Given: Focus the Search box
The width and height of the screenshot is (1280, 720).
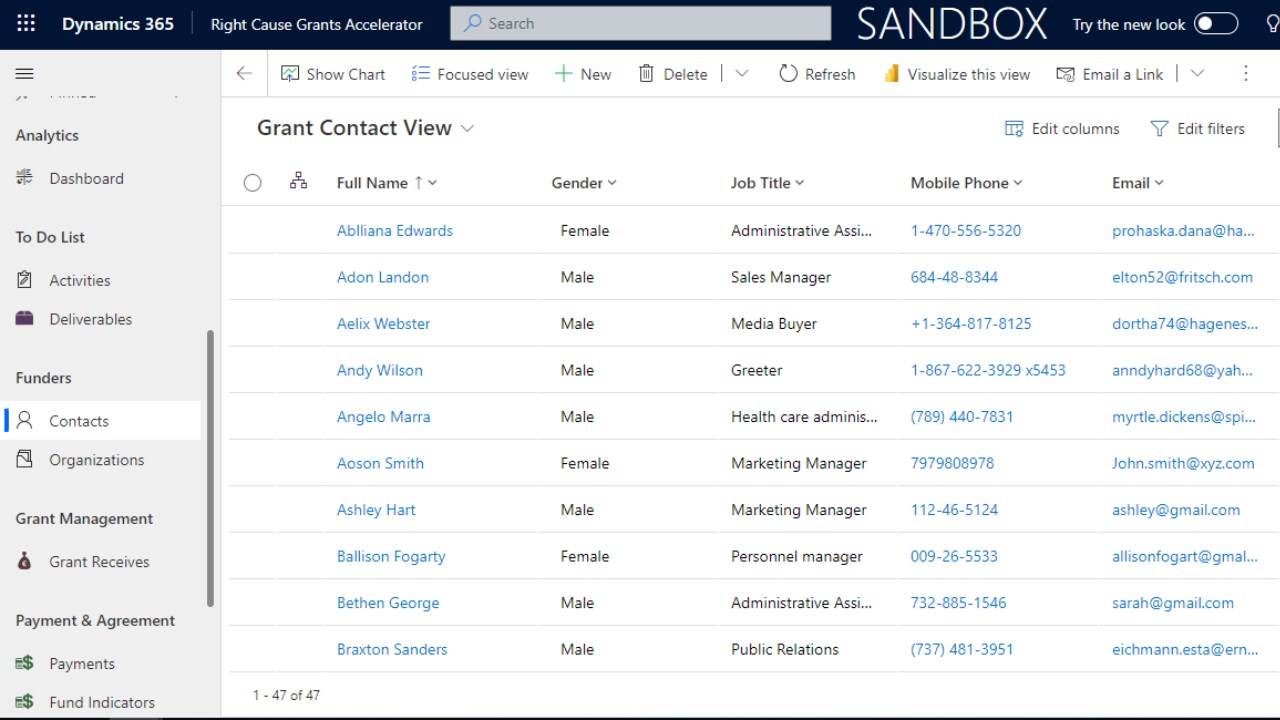Looking at the screenshot, I should tap(641, 23).
